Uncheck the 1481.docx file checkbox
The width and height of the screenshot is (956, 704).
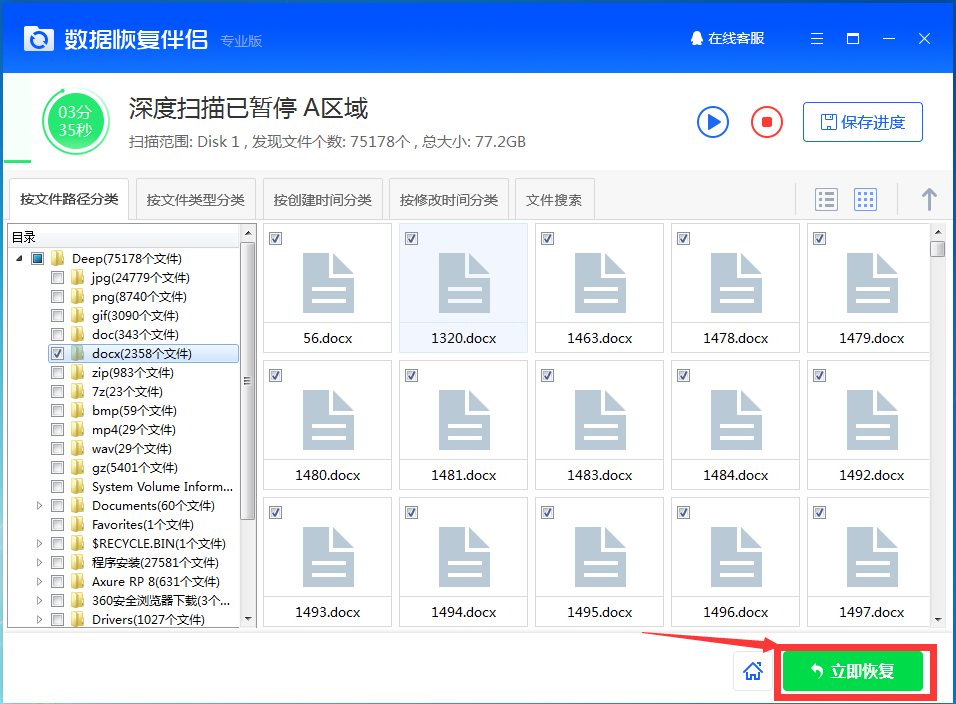(x=412, y=375)
